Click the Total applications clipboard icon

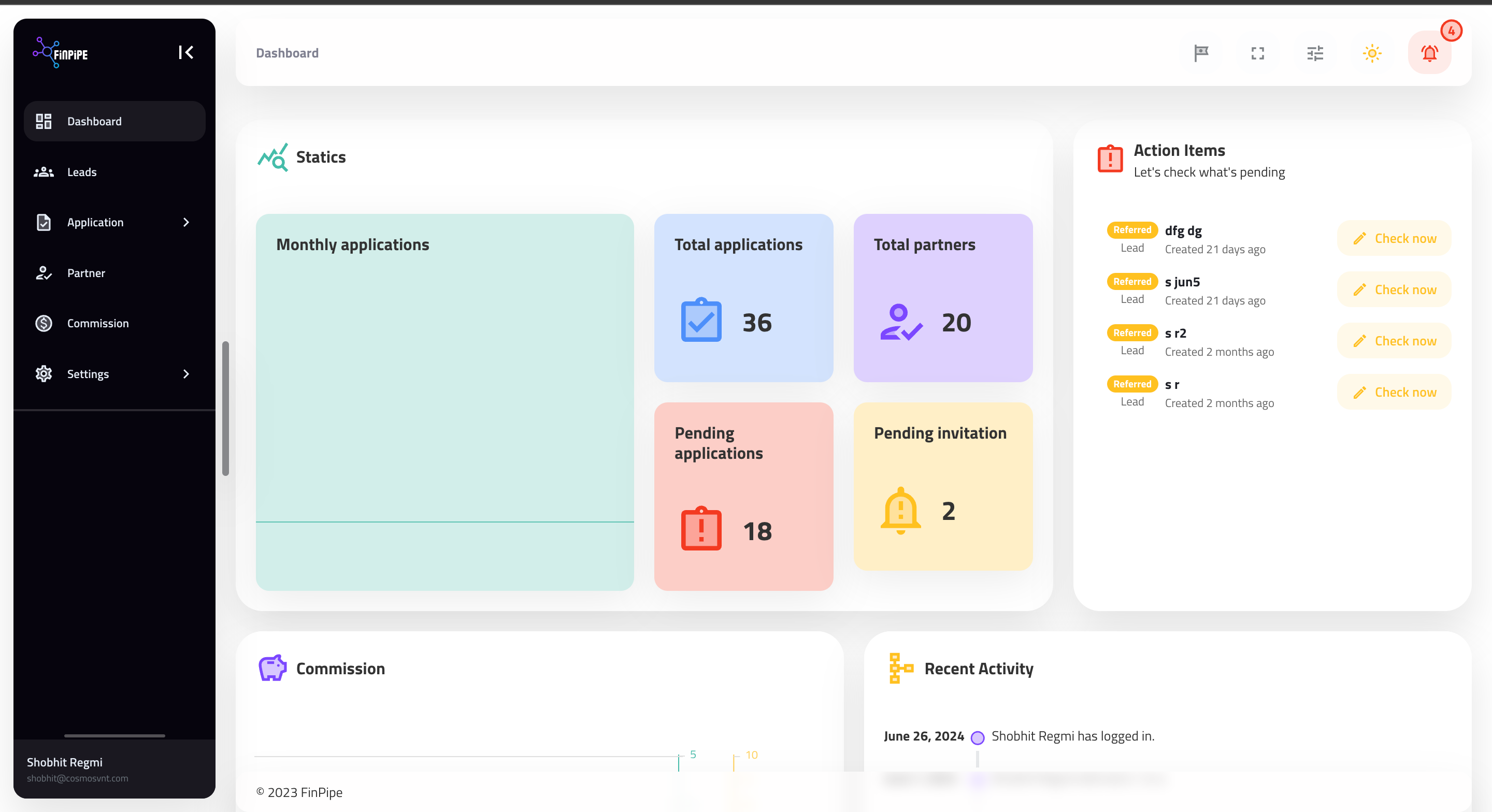point(701,320)
